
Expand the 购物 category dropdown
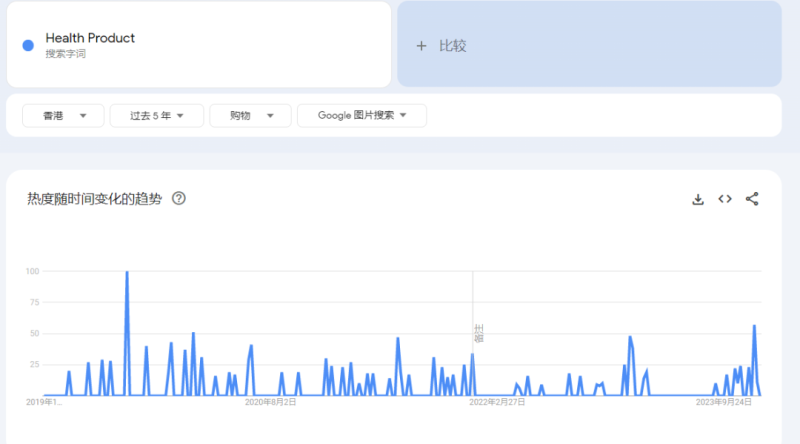250,116
